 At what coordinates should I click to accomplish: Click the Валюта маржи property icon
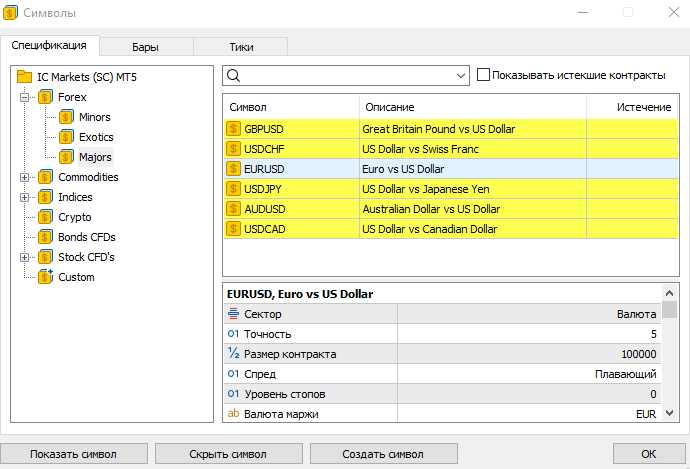(x=233, y=414)
